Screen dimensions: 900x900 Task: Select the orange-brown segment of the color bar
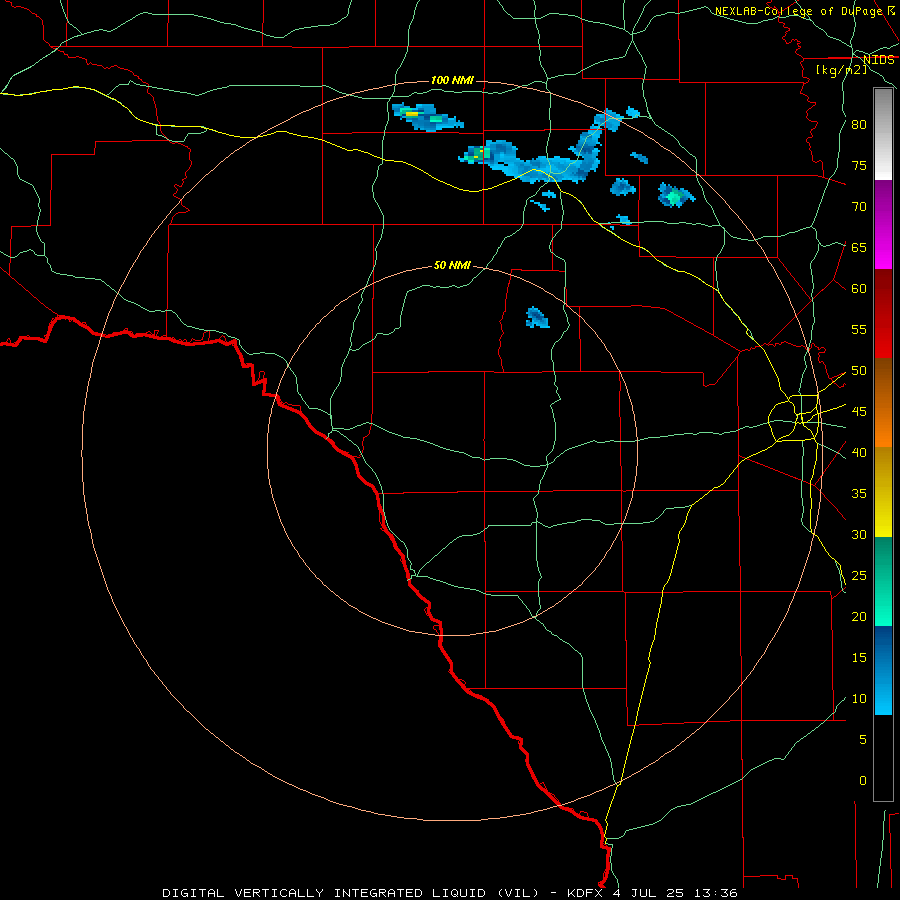click(x=883, y=403)
